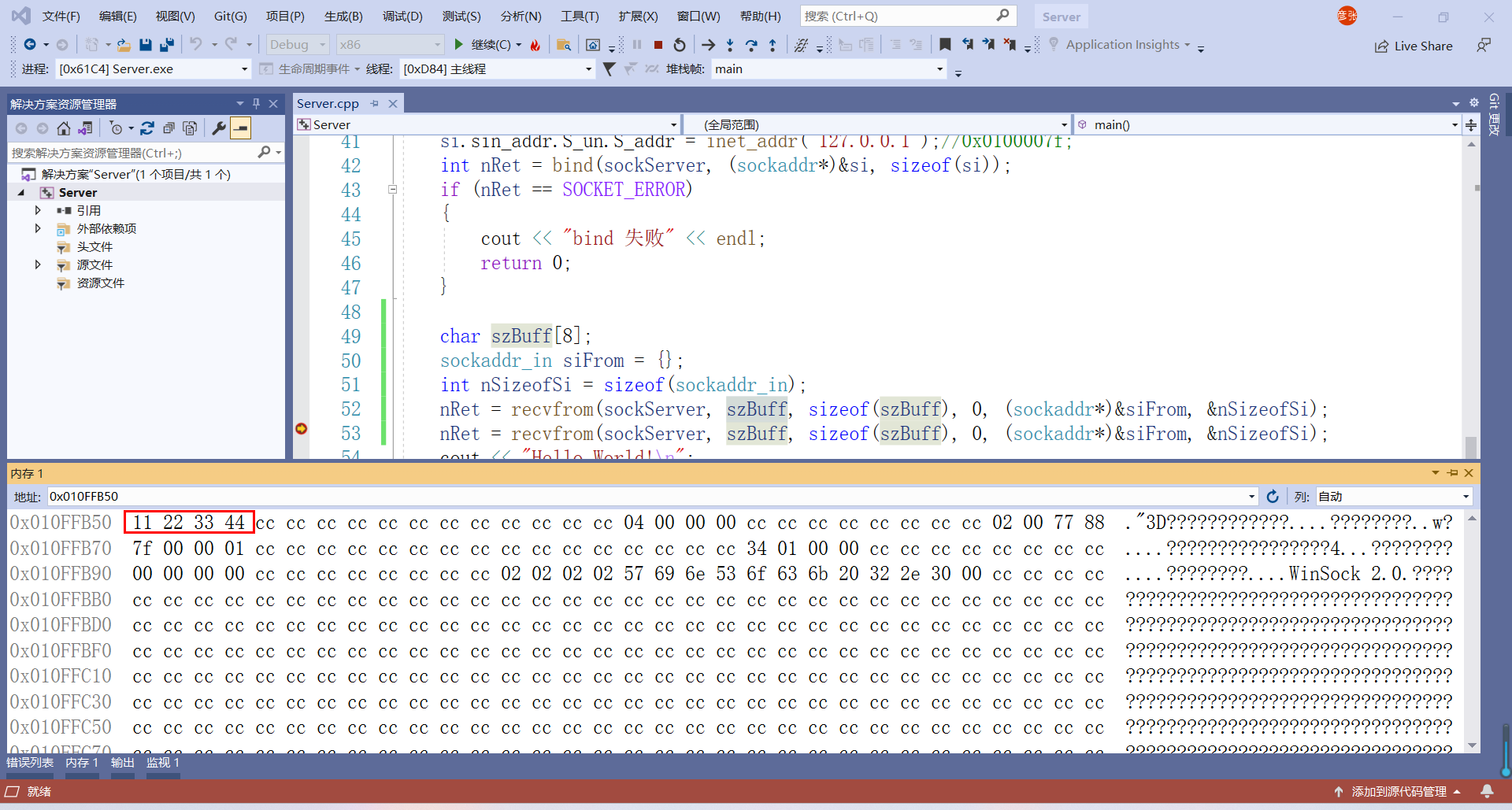This screenshot has width=1512, height=810.
Task: Switch to Server.cpp editor tab
Action: 328,103
